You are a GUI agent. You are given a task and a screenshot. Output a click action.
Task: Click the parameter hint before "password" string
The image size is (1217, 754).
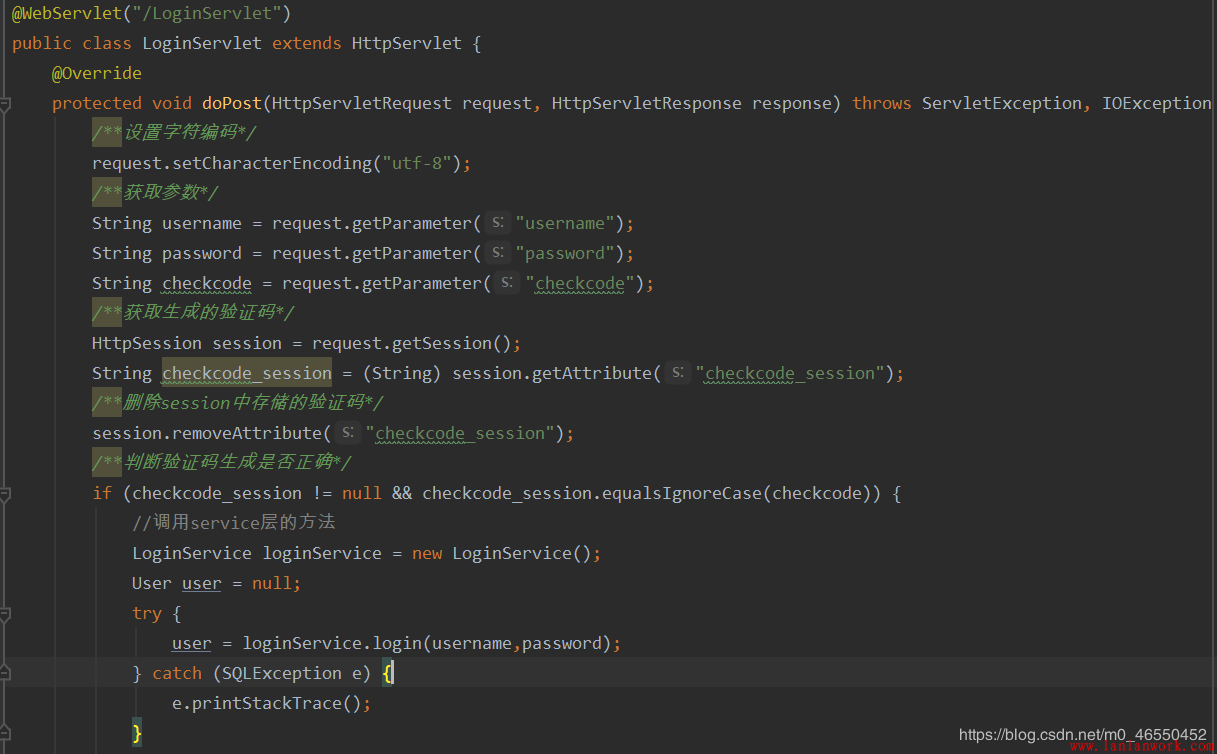[x=498, y=253]
